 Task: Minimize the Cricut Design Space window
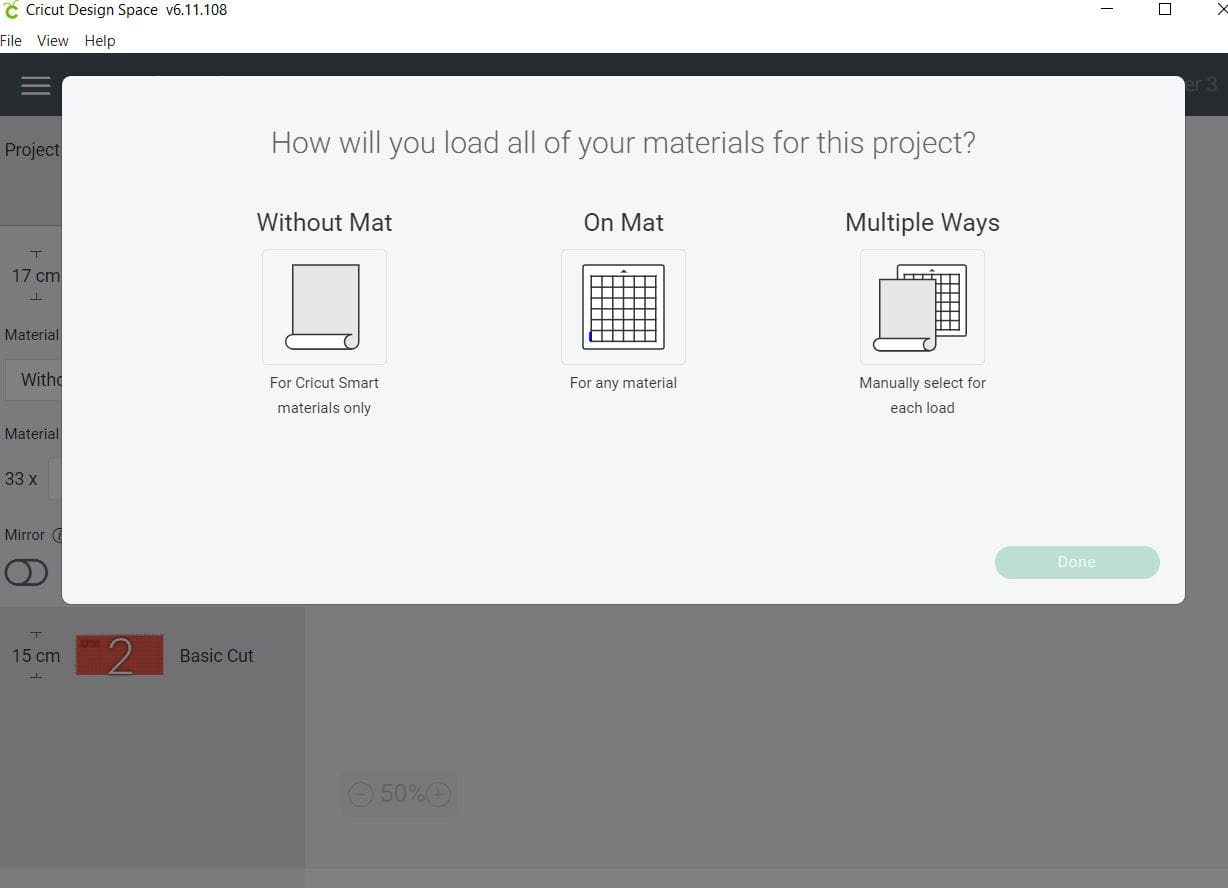tap(1107, 10)
